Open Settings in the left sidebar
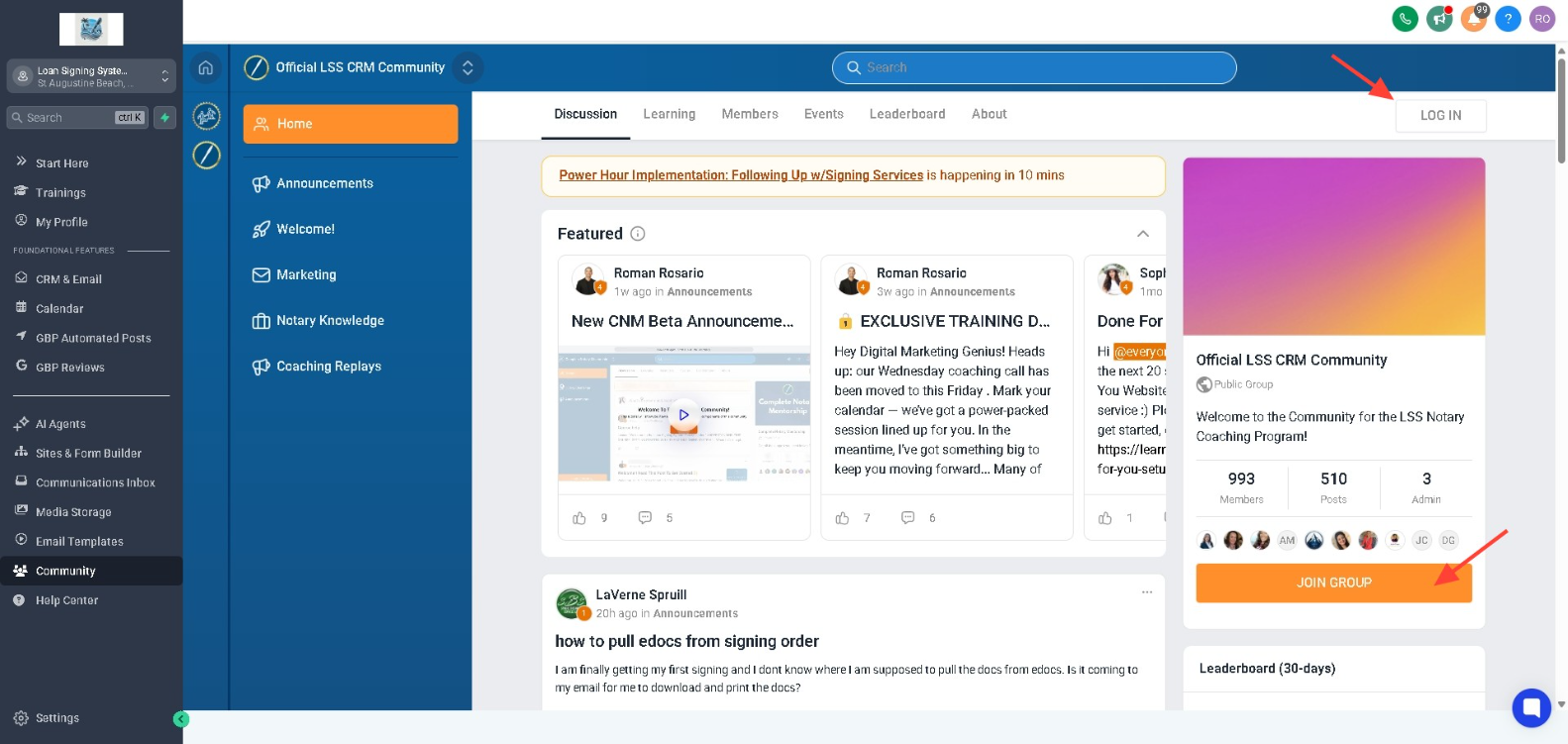This screenshot has height=744, width=1568. click(57, 718)
